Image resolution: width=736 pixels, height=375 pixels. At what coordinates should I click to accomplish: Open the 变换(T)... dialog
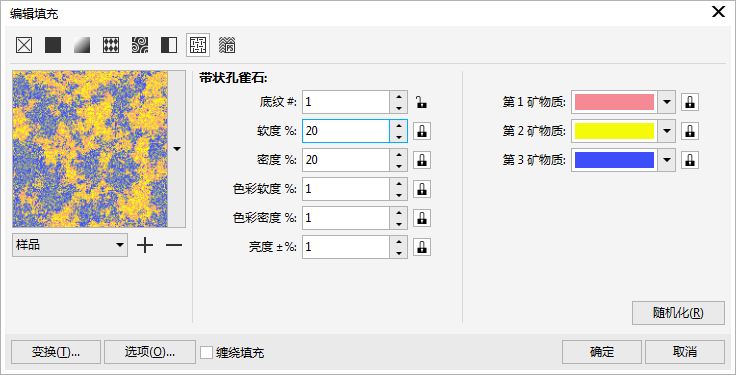click(55, 352)
